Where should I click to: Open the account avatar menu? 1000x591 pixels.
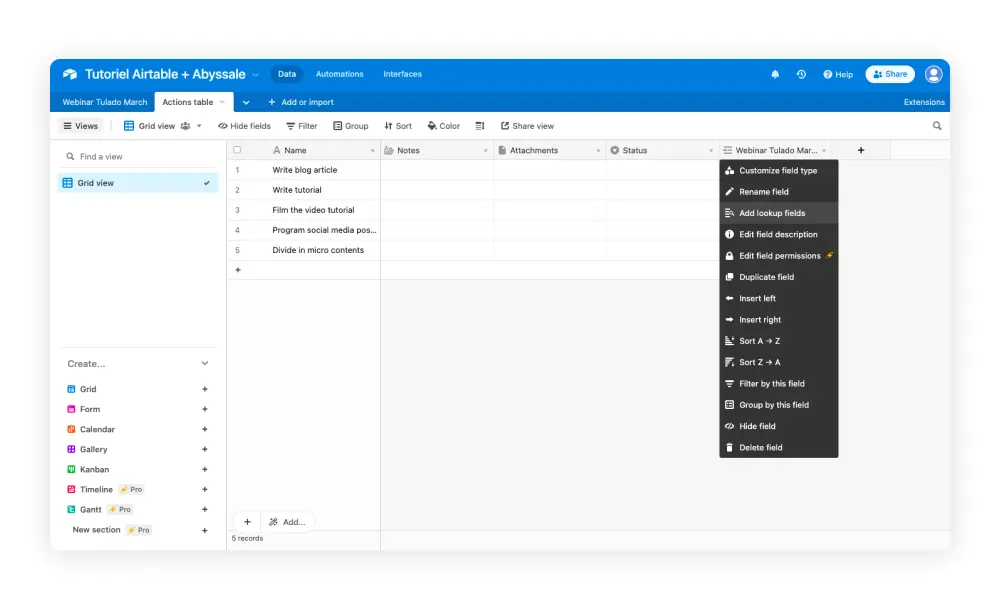pos(933,75)
